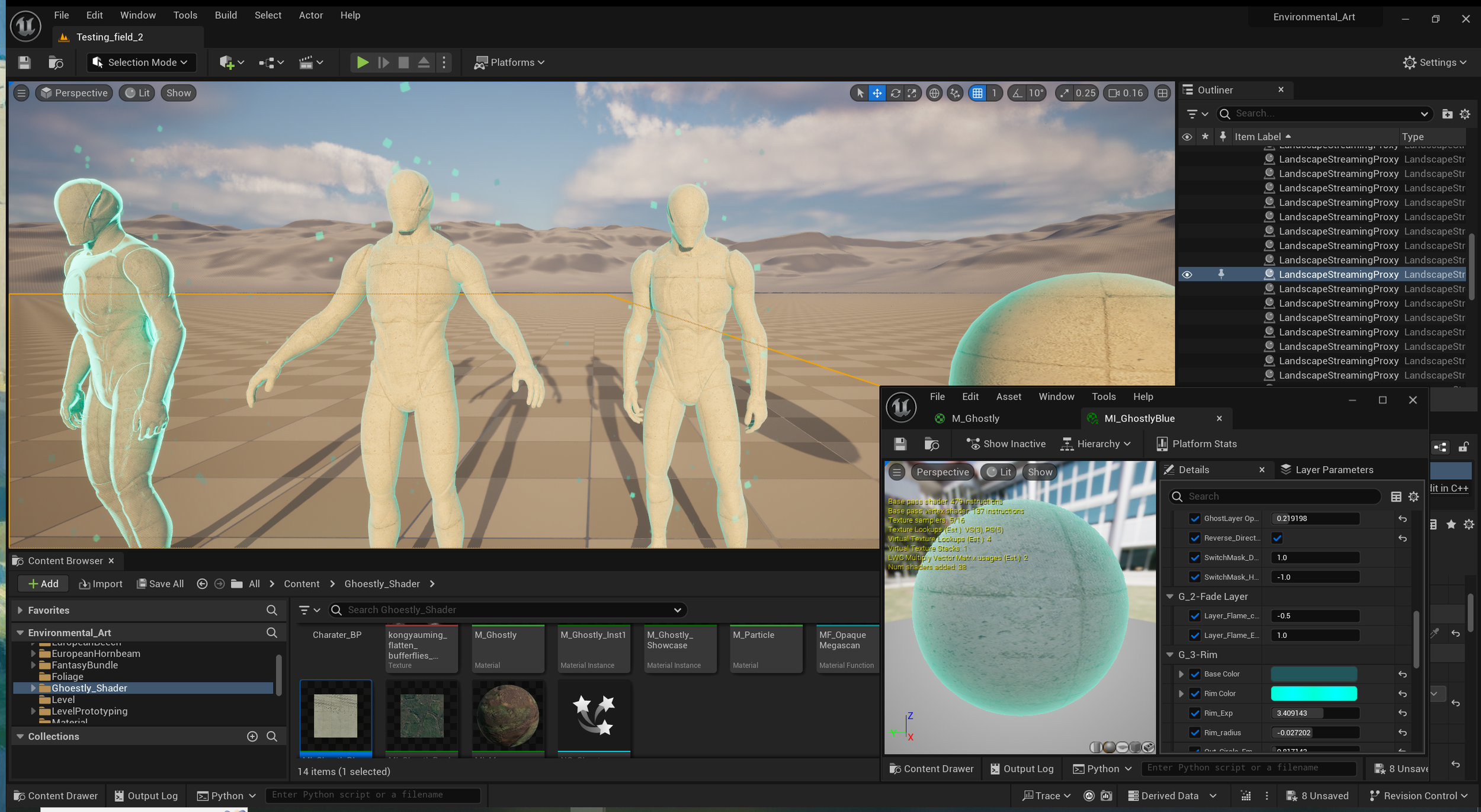Click Save All in Content Browser
The width and height of the screenshot is (1481, 812).
click(x=160, y=583)
